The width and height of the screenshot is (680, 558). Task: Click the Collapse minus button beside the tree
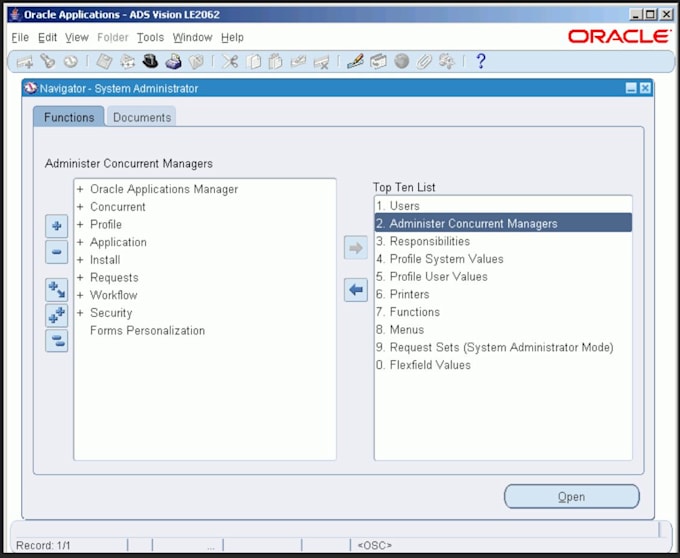[56, 252]
